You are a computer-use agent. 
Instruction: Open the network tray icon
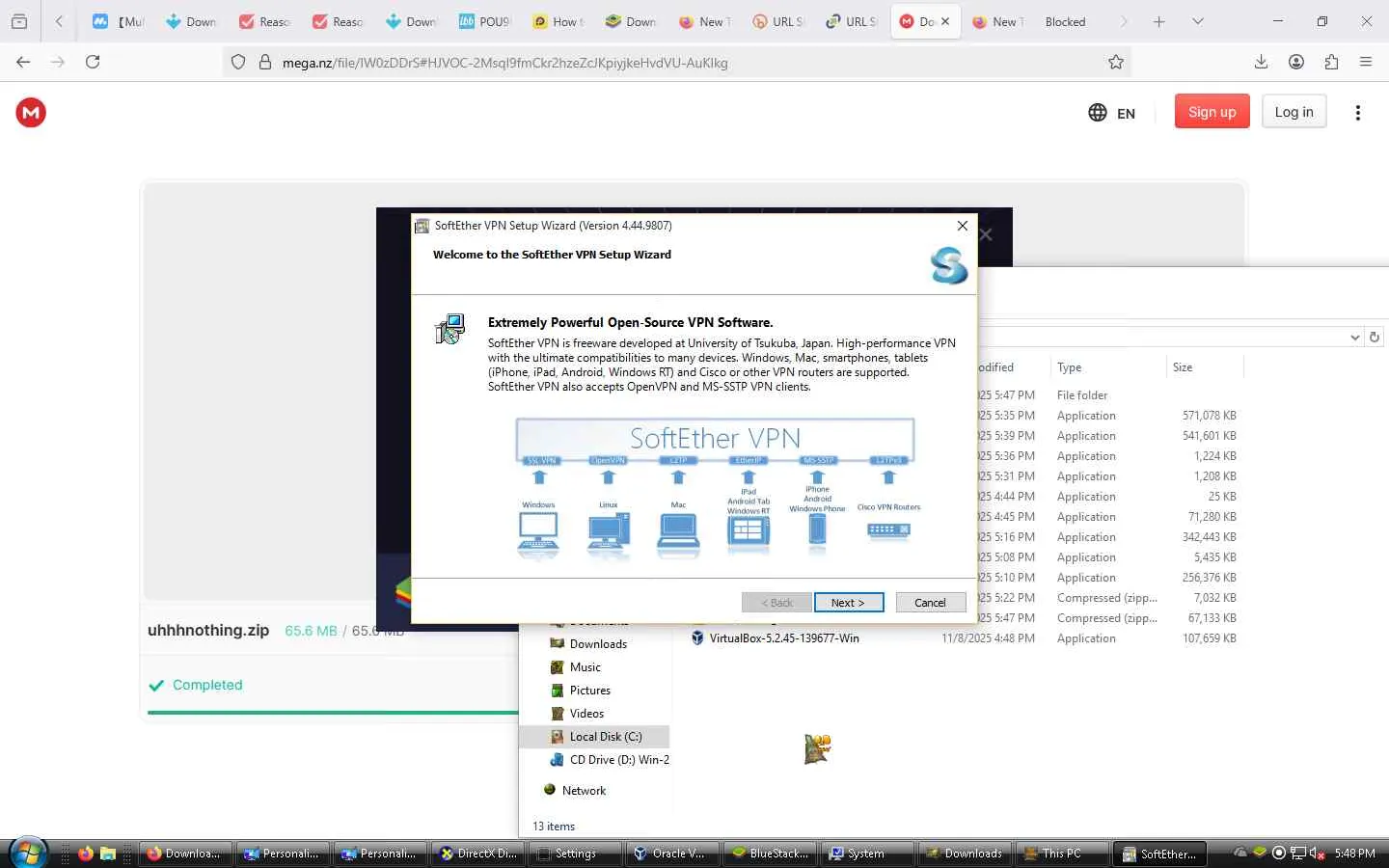(x=1298, y=854)
